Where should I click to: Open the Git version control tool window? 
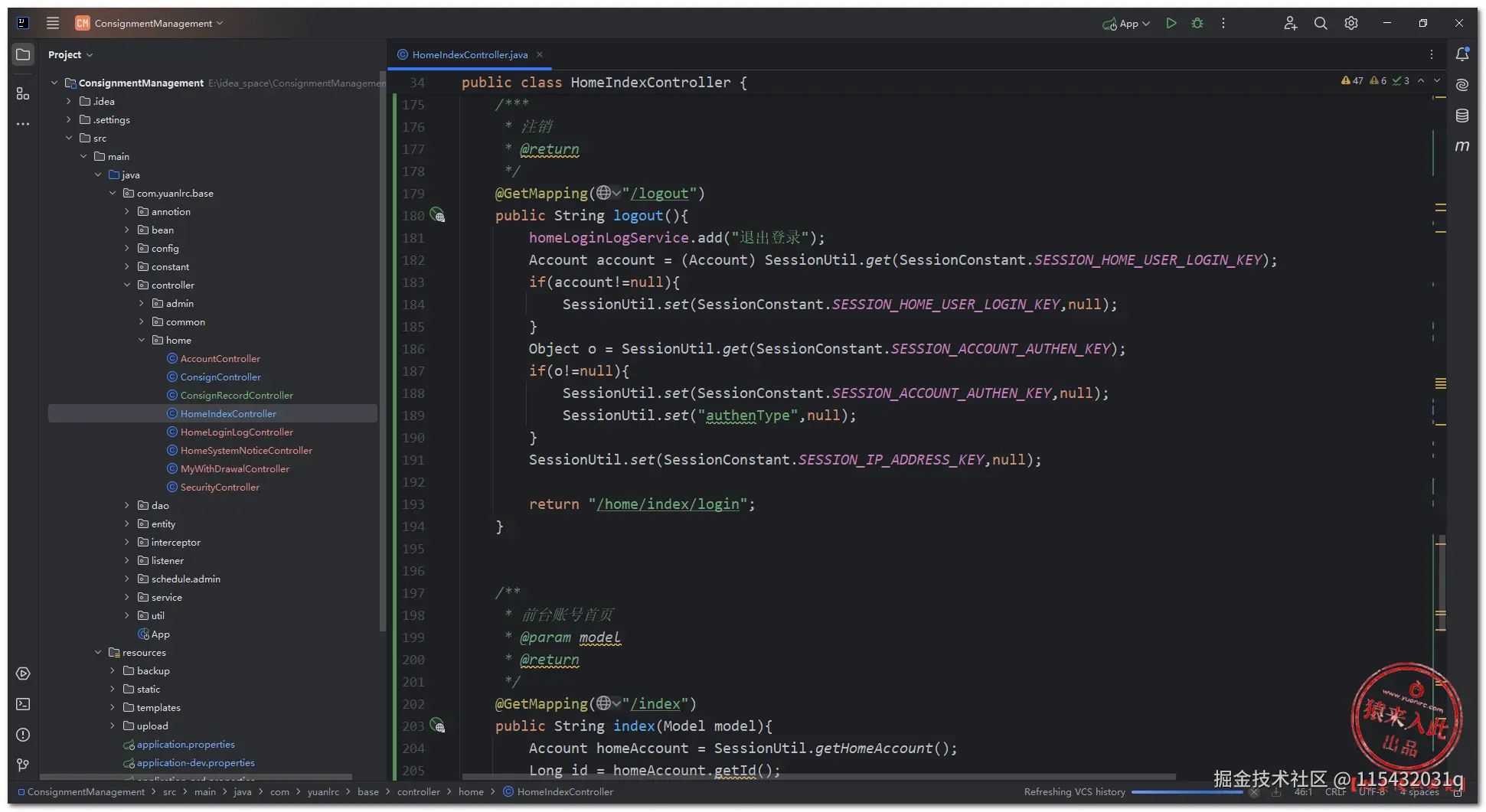[23, 765]
